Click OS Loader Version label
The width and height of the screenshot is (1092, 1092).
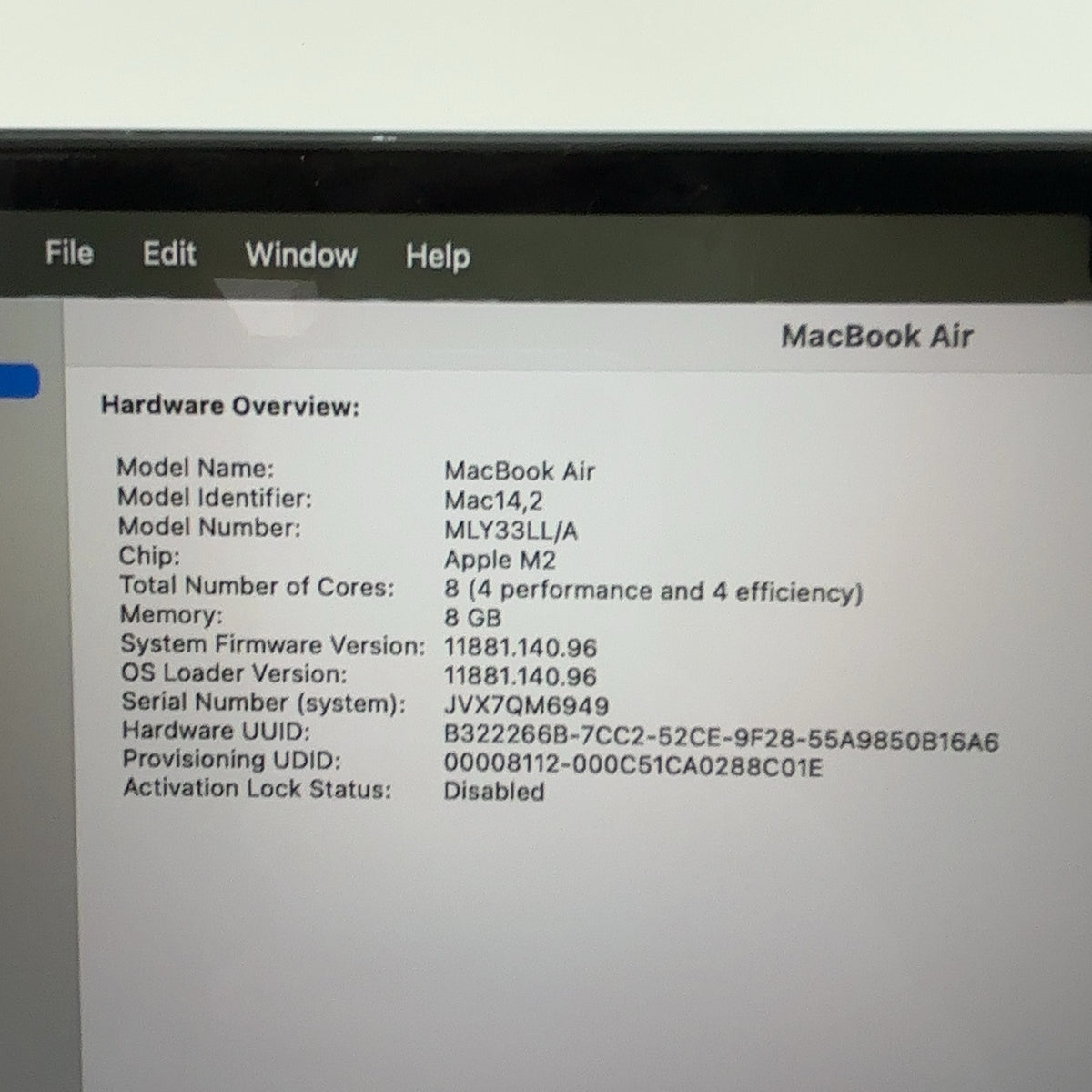(234, 674)
